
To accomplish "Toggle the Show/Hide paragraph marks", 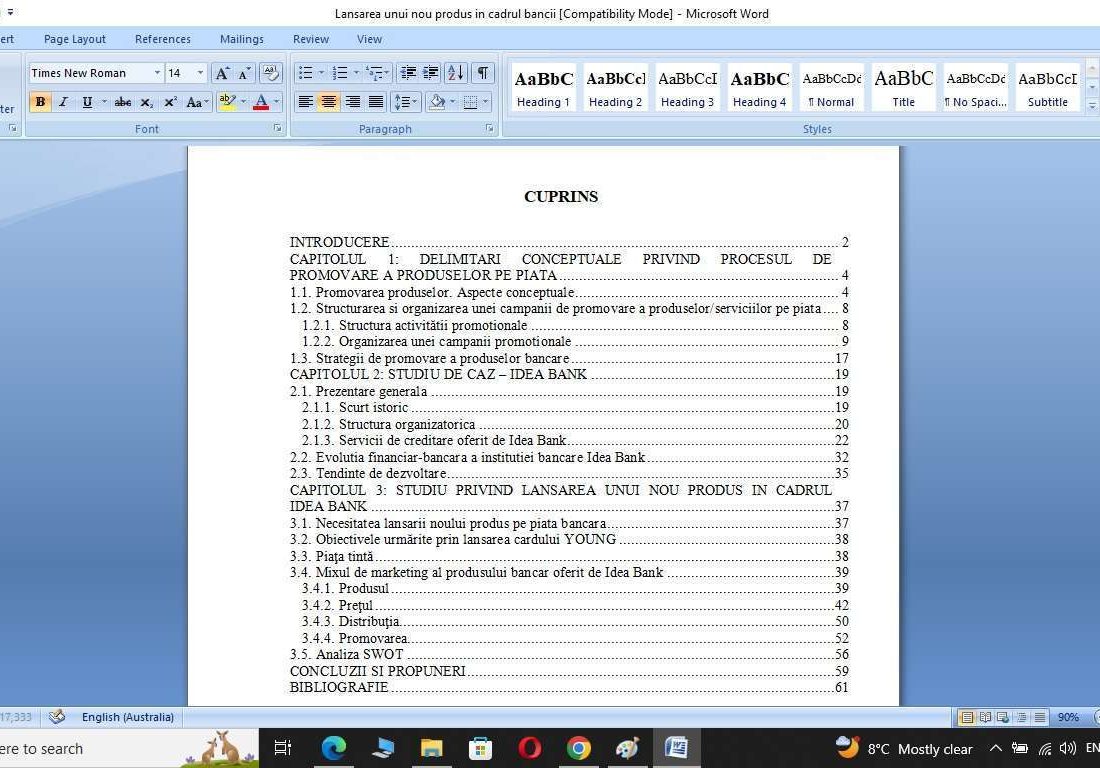I will [481, 73].
